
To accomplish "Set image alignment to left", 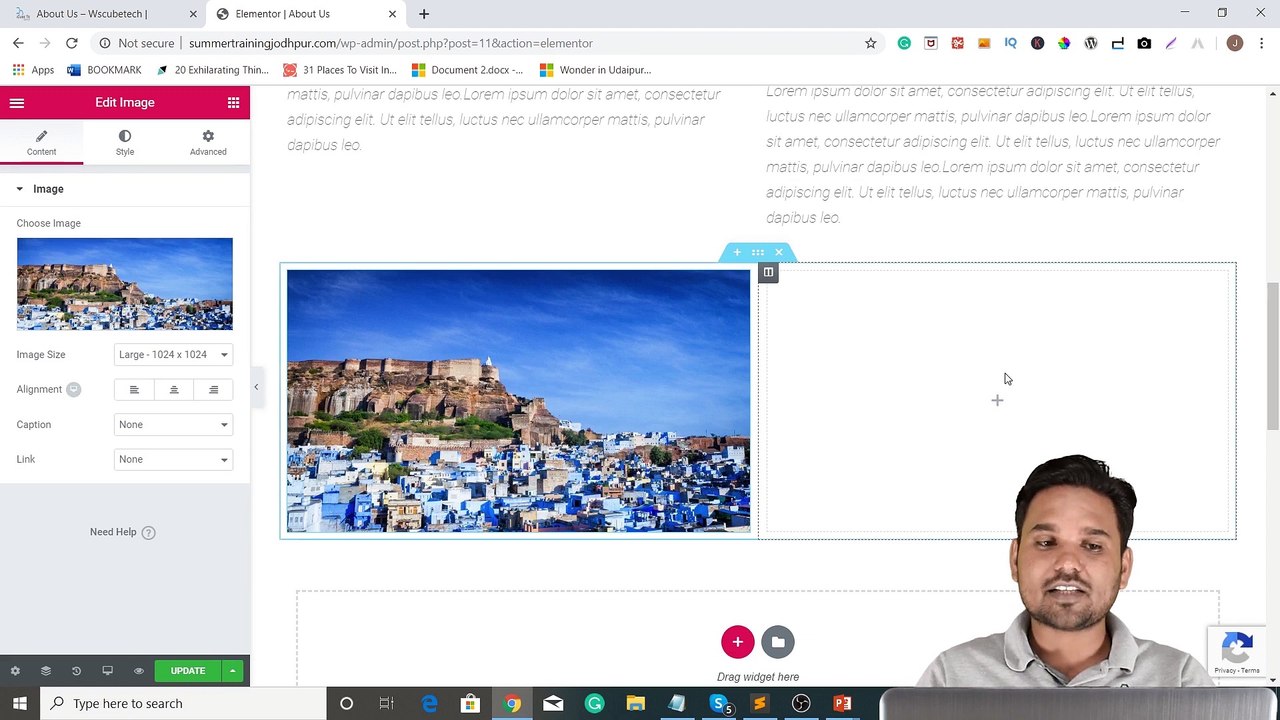I will (x=134, y=389).
